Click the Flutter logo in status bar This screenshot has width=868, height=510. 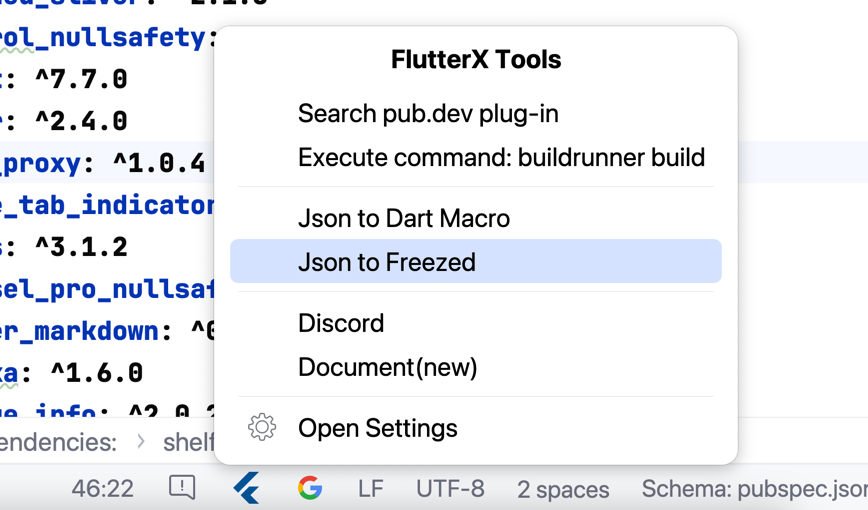(247, 488)
